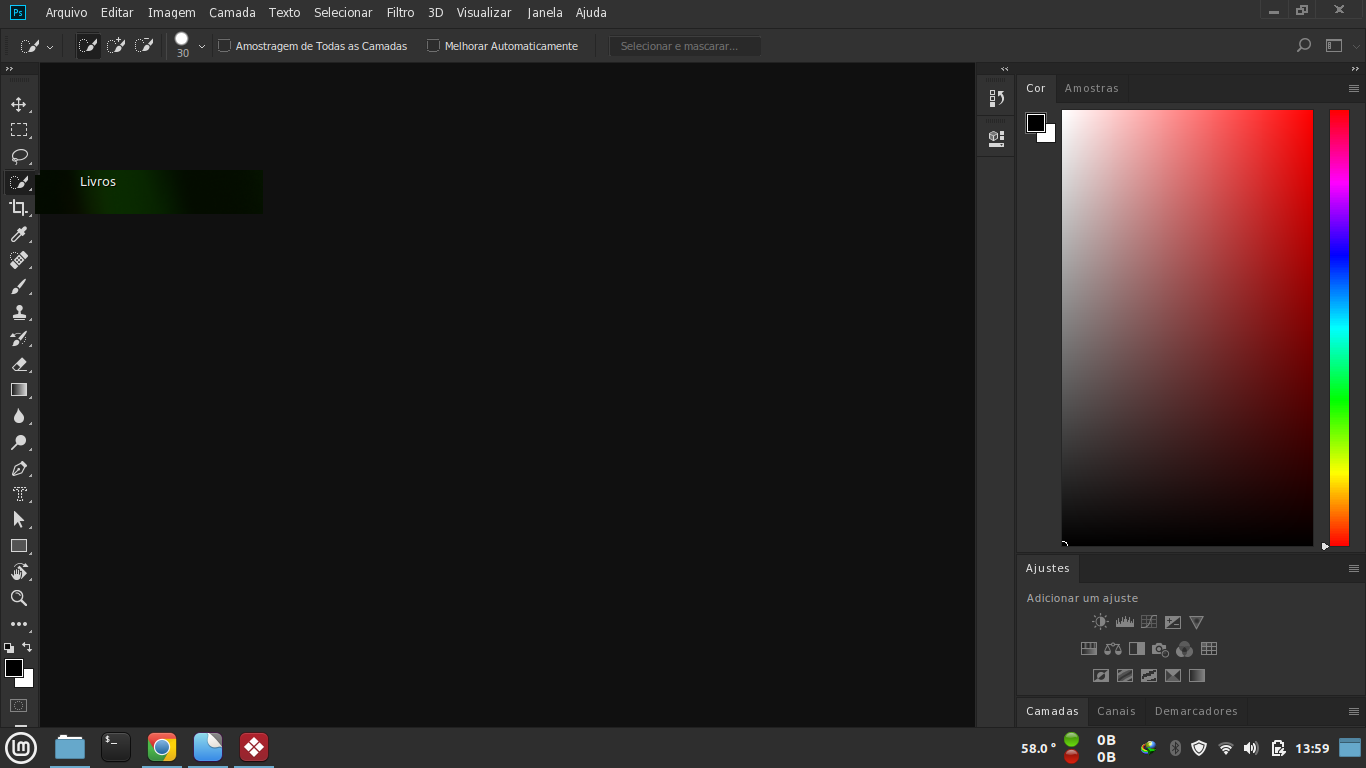Switch to the Canais tab
Viewport: 1366px width, 768px height.
tap(1116, 711)
